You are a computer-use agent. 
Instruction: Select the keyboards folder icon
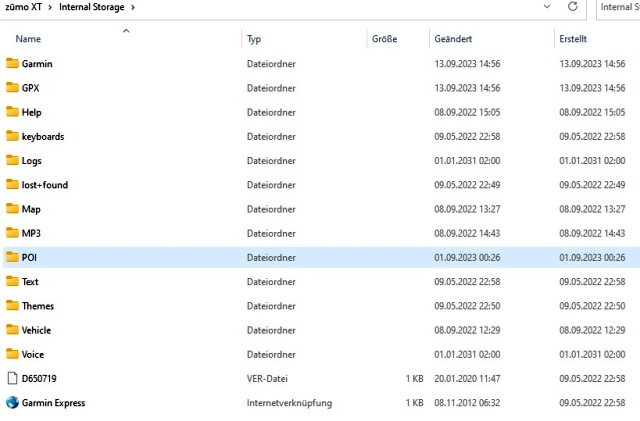tap(12, 136)
